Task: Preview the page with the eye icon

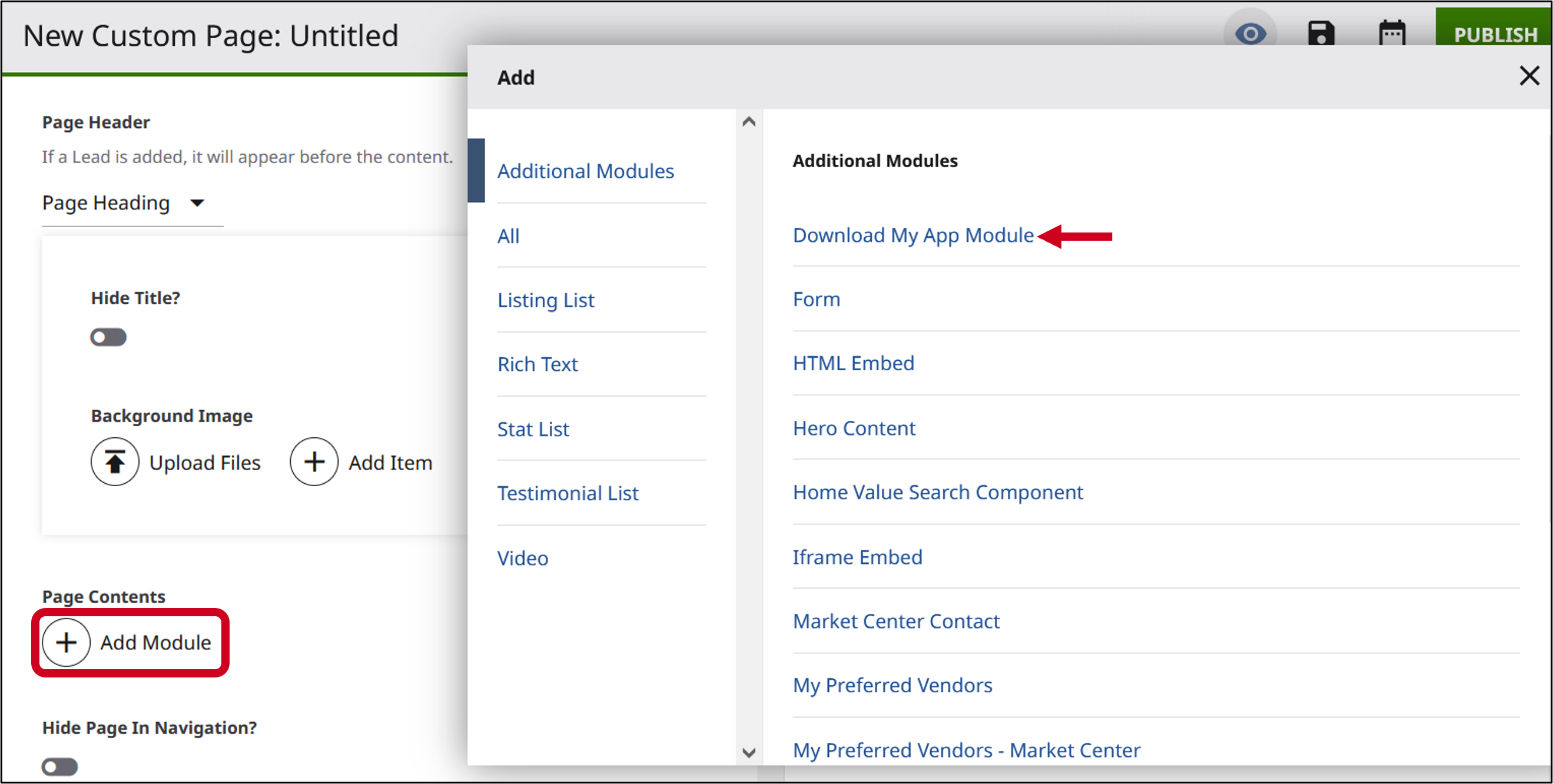Action: (1250, 34)
